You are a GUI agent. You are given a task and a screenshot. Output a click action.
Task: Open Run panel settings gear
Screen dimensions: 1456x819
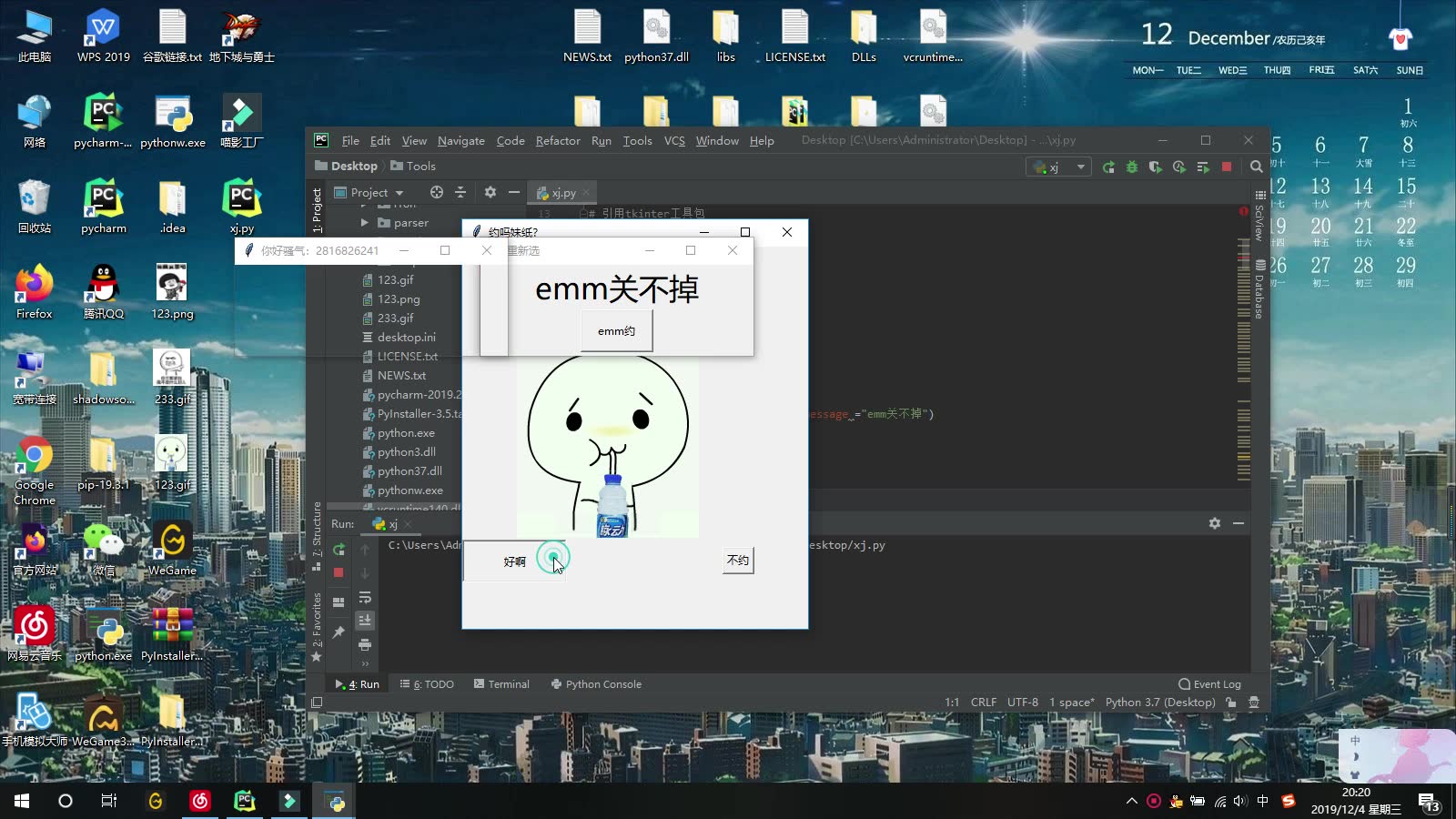coord(1214,523)
